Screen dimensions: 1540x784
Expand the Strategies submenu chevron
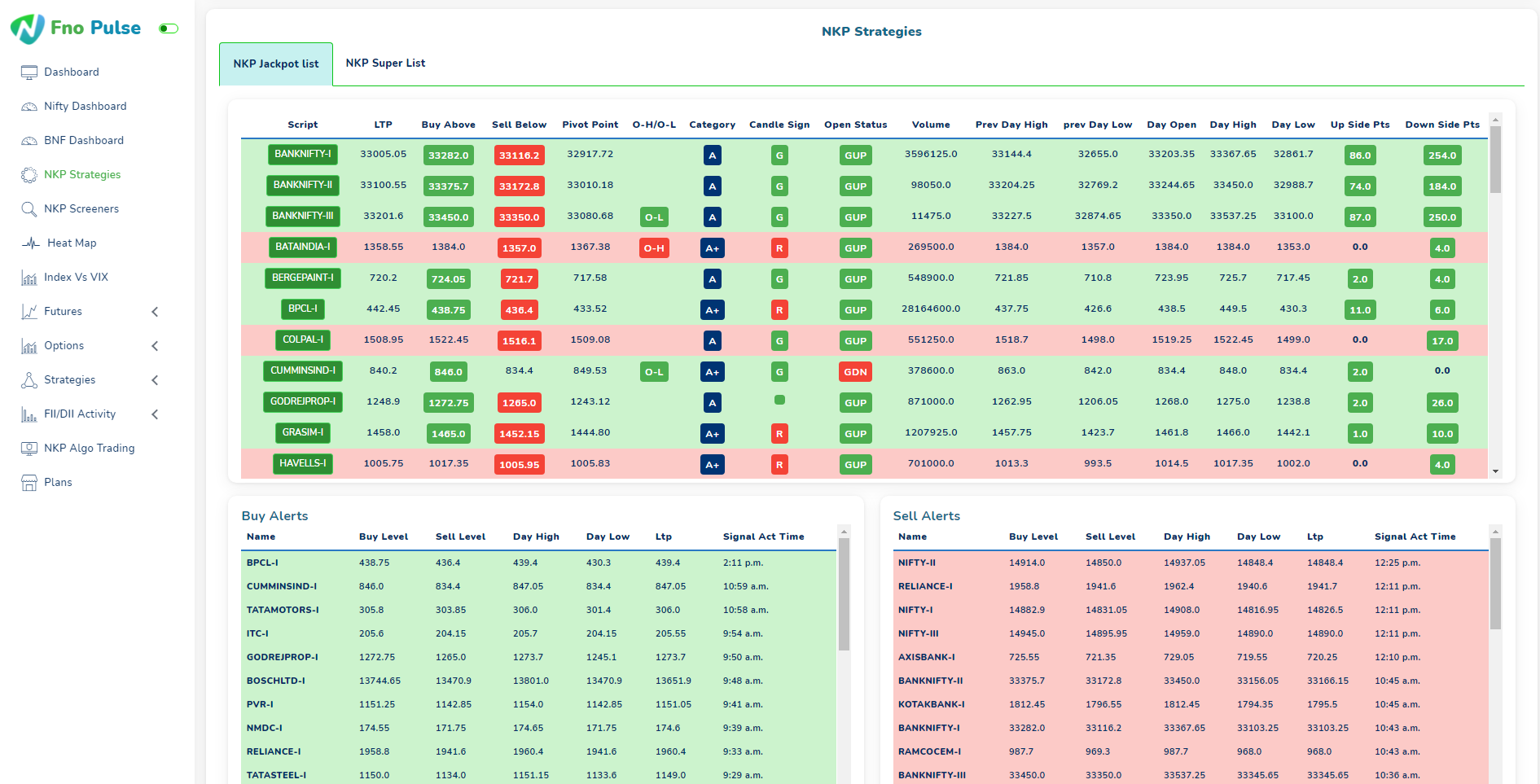tap(155, 380)
